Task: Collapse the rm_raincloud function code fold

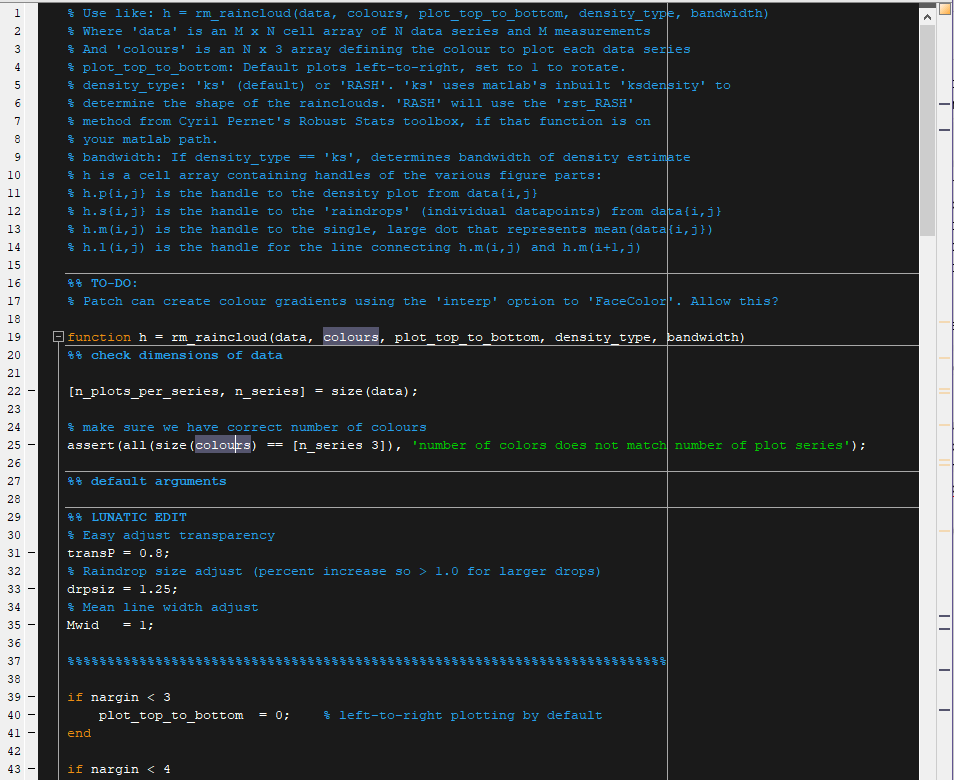Action: pos(59,338)
